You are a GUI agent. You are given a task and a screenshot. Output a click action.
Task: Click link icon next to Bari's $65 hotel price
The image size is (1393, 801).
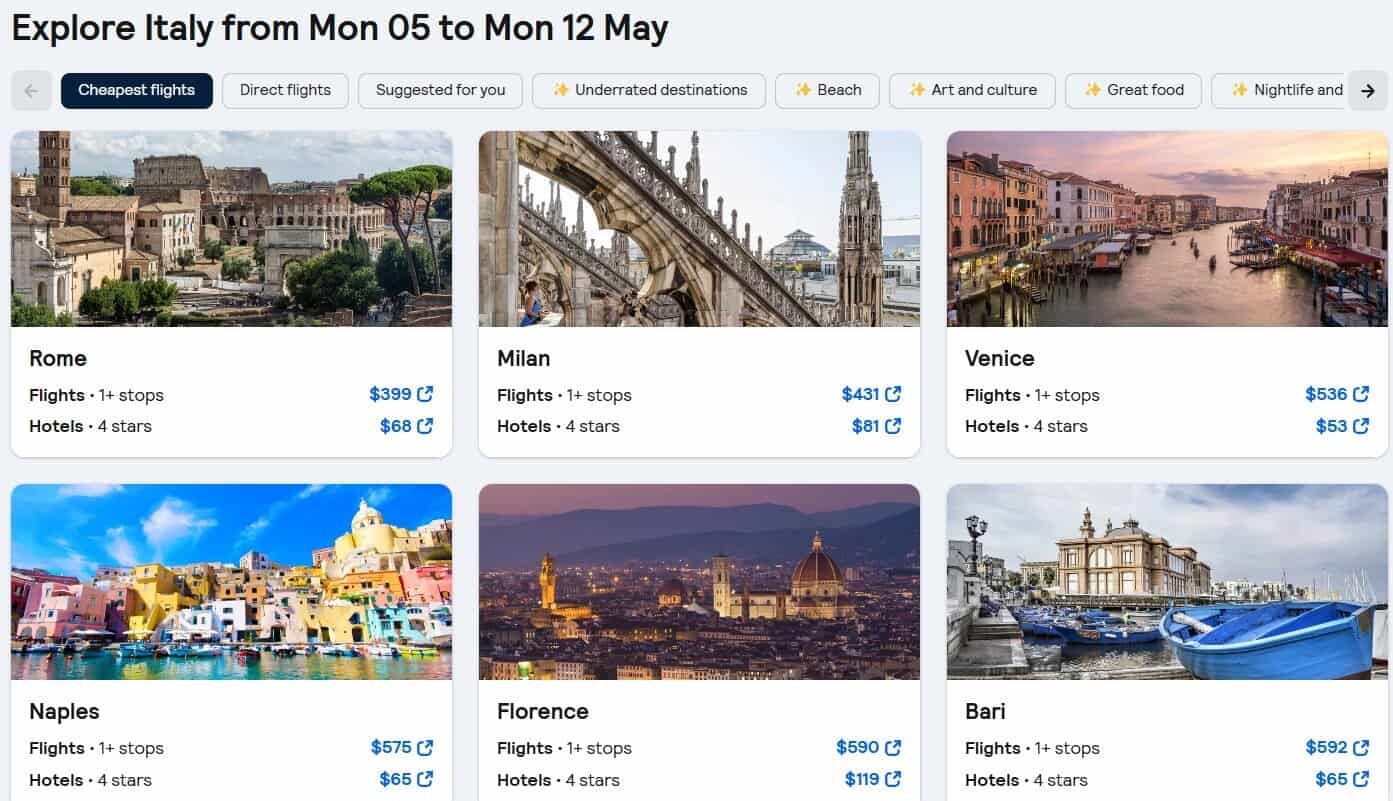pos(1363,779)
